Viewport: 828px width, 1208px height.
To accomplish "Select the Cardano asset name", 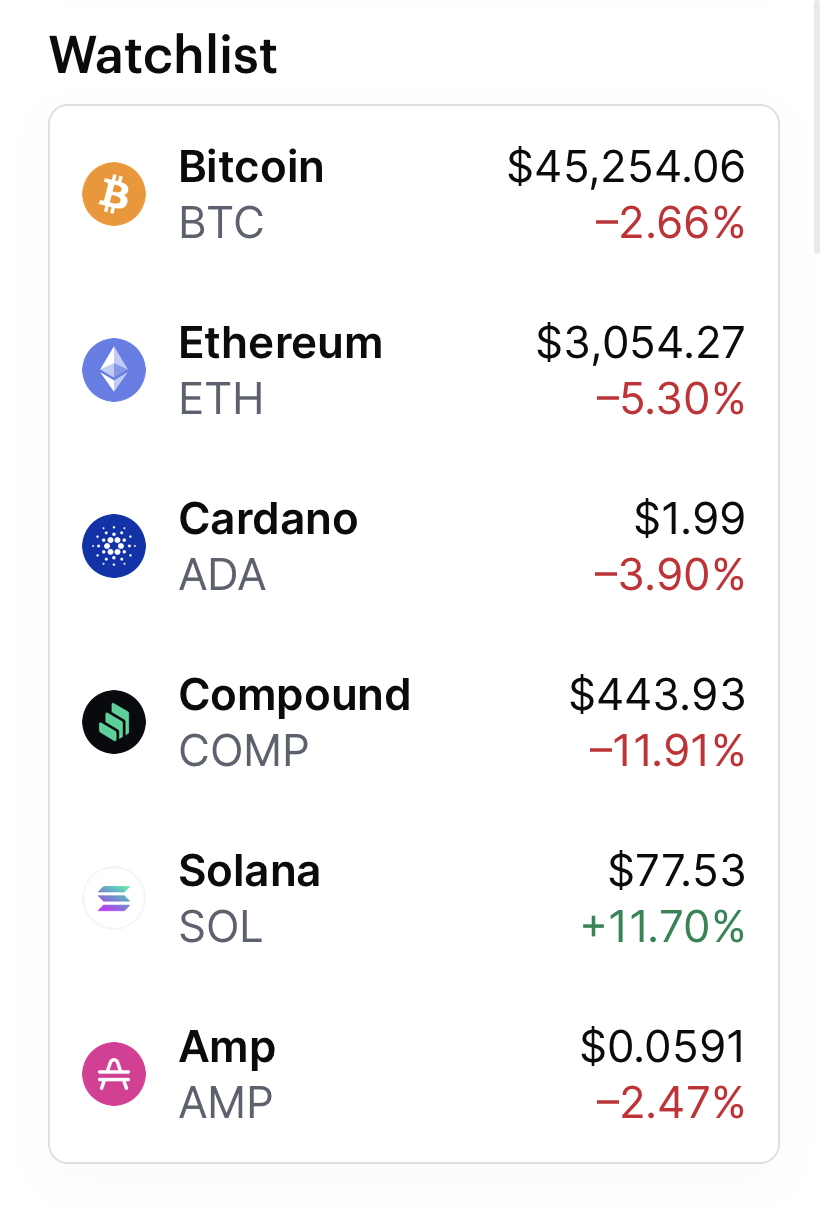I will tap(268, 519).
